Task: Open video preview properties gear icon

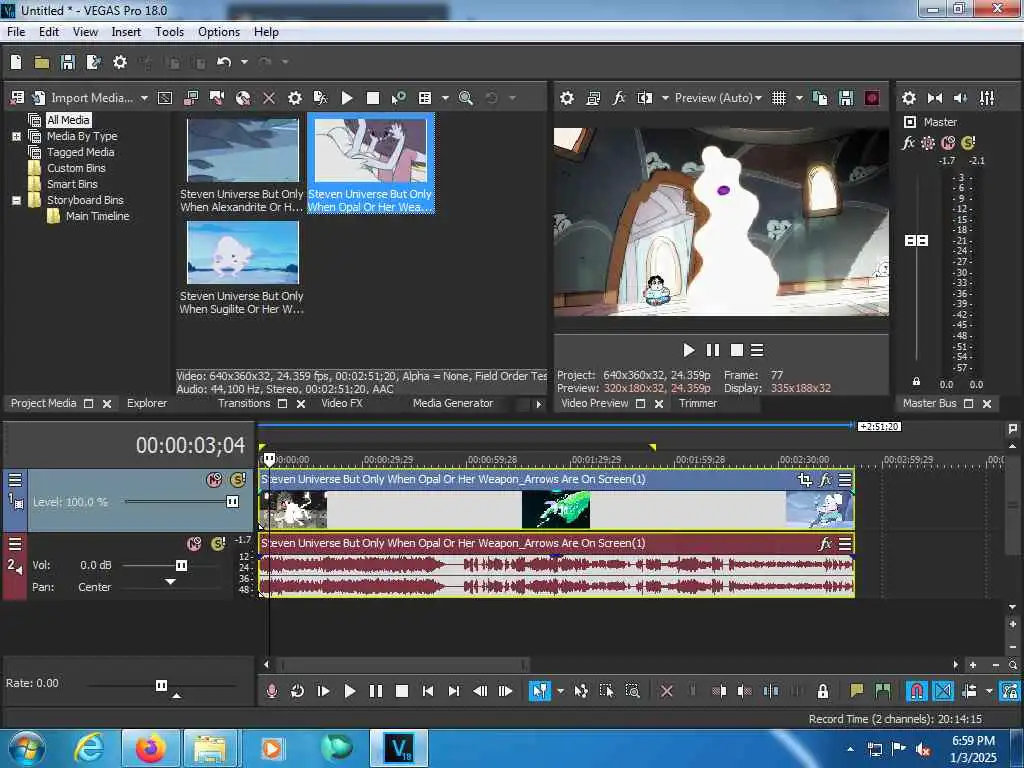Action: click(x=567, y=98)
